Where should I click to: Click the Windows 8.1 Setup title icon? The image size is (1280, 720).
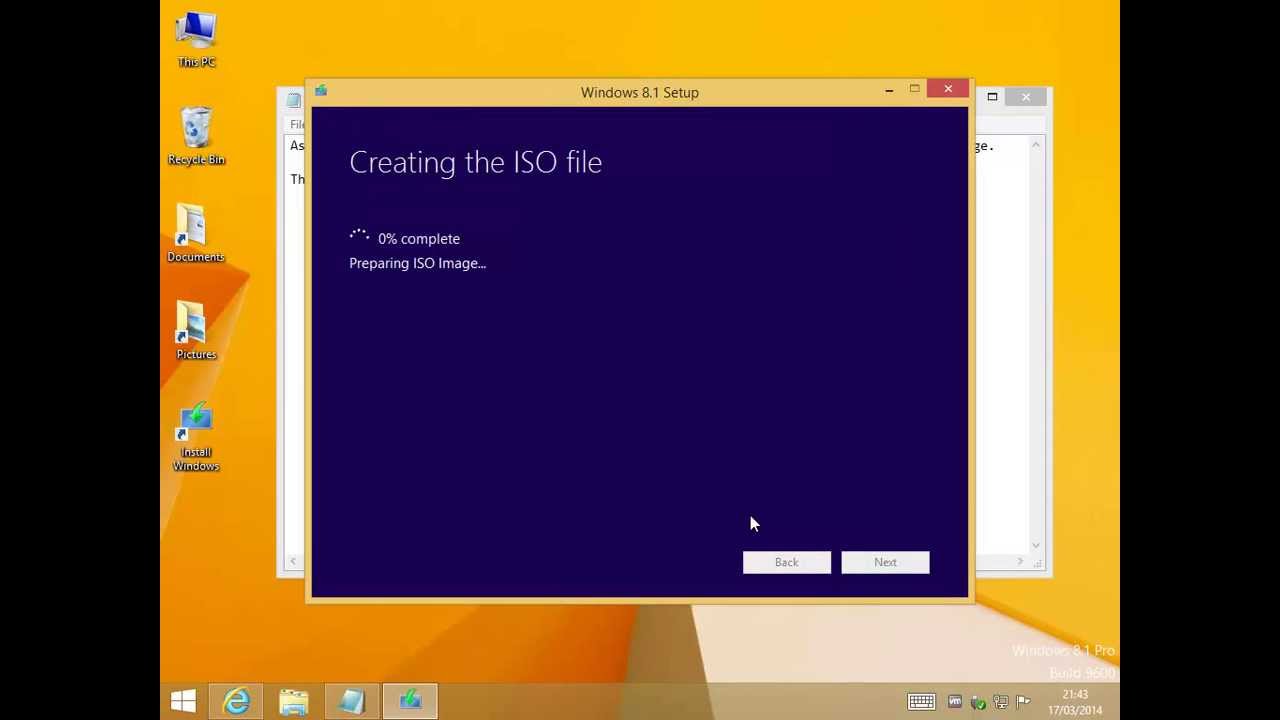(321, 91)
